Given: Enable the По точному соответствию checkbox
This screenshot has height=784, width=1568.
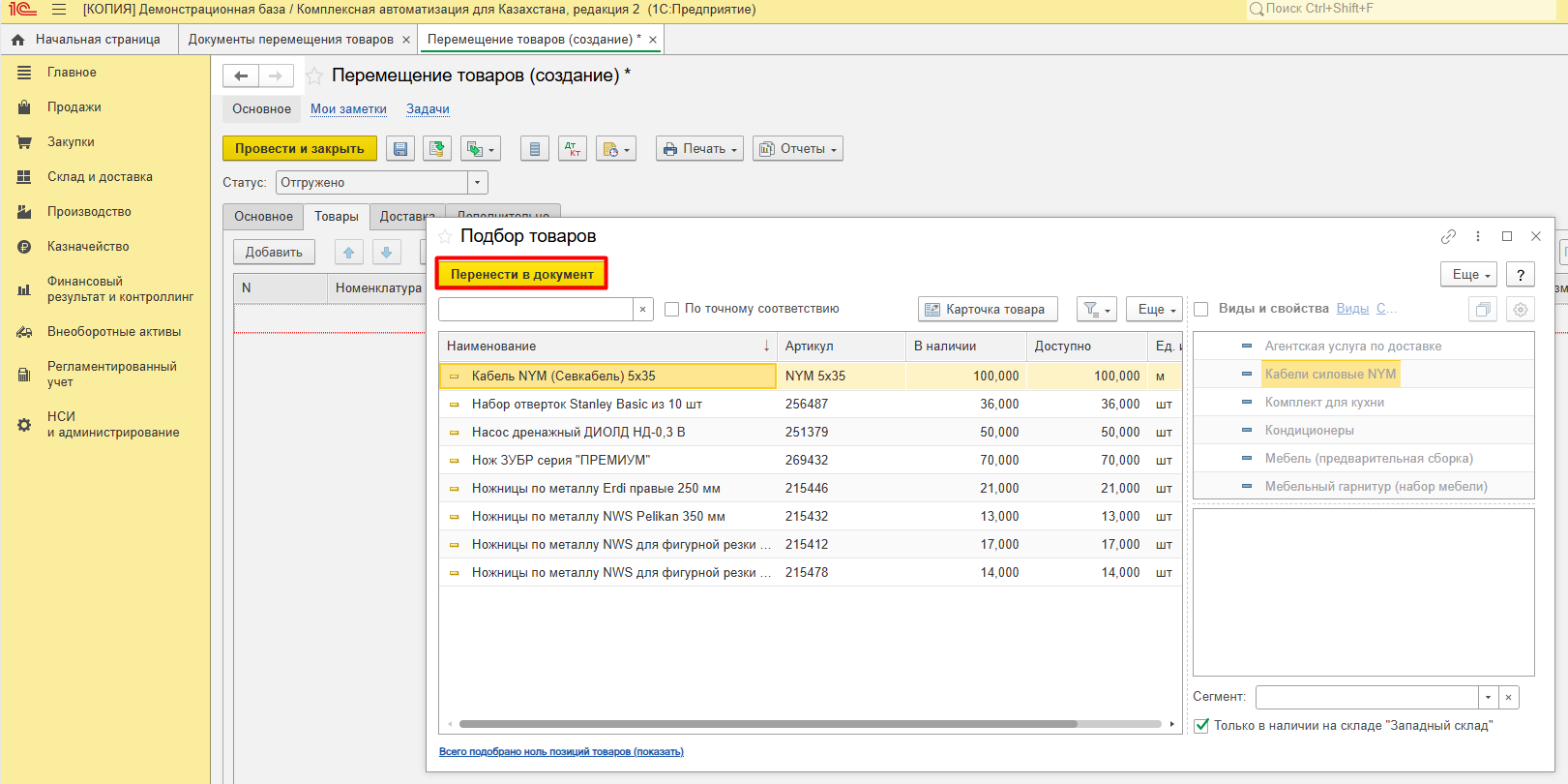Looking at the screenshot, I should 672,310.
